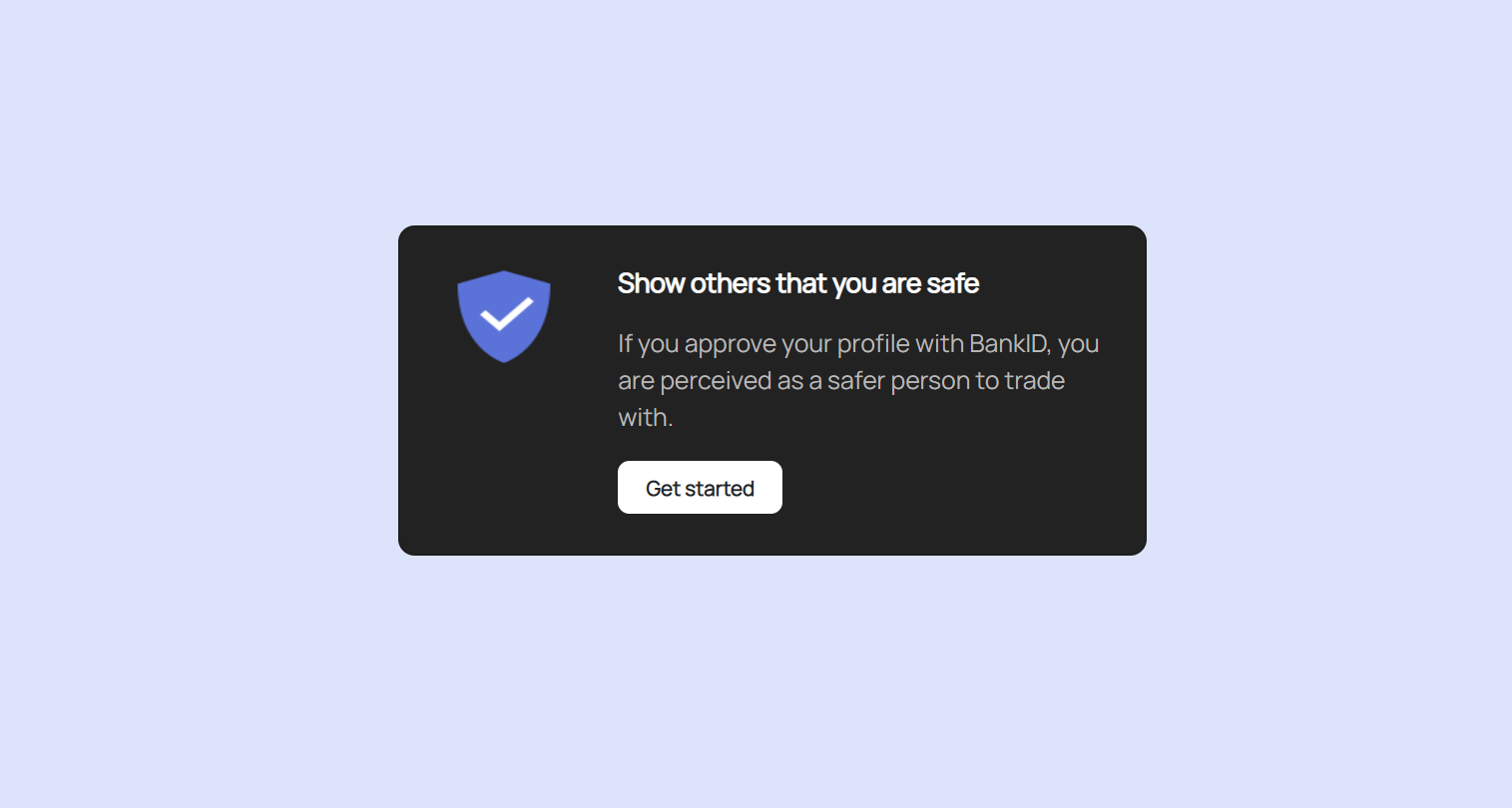
Task: Click the last description line "with."
Action: [x=645, y=418]
